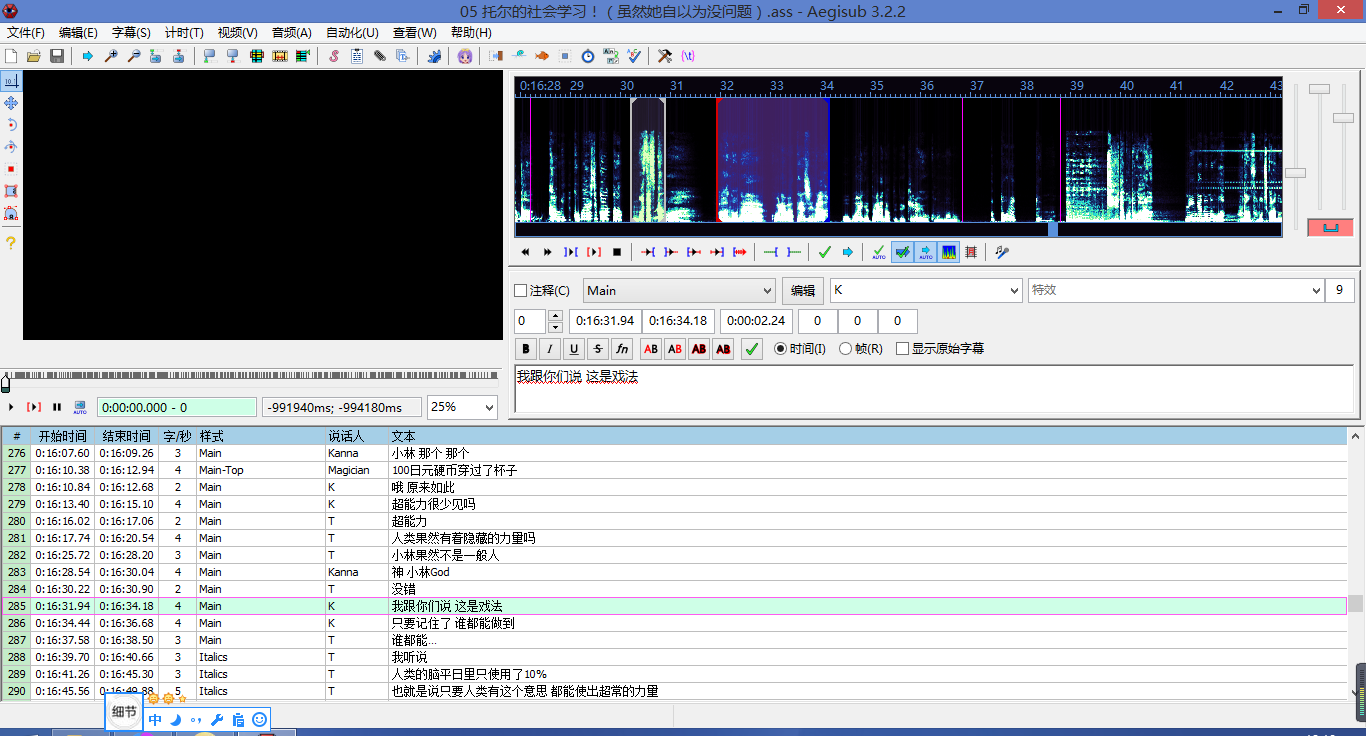Click the 编辑 style edit button
The height and width of the screenshot is (736, 1366).
(803, 290)
